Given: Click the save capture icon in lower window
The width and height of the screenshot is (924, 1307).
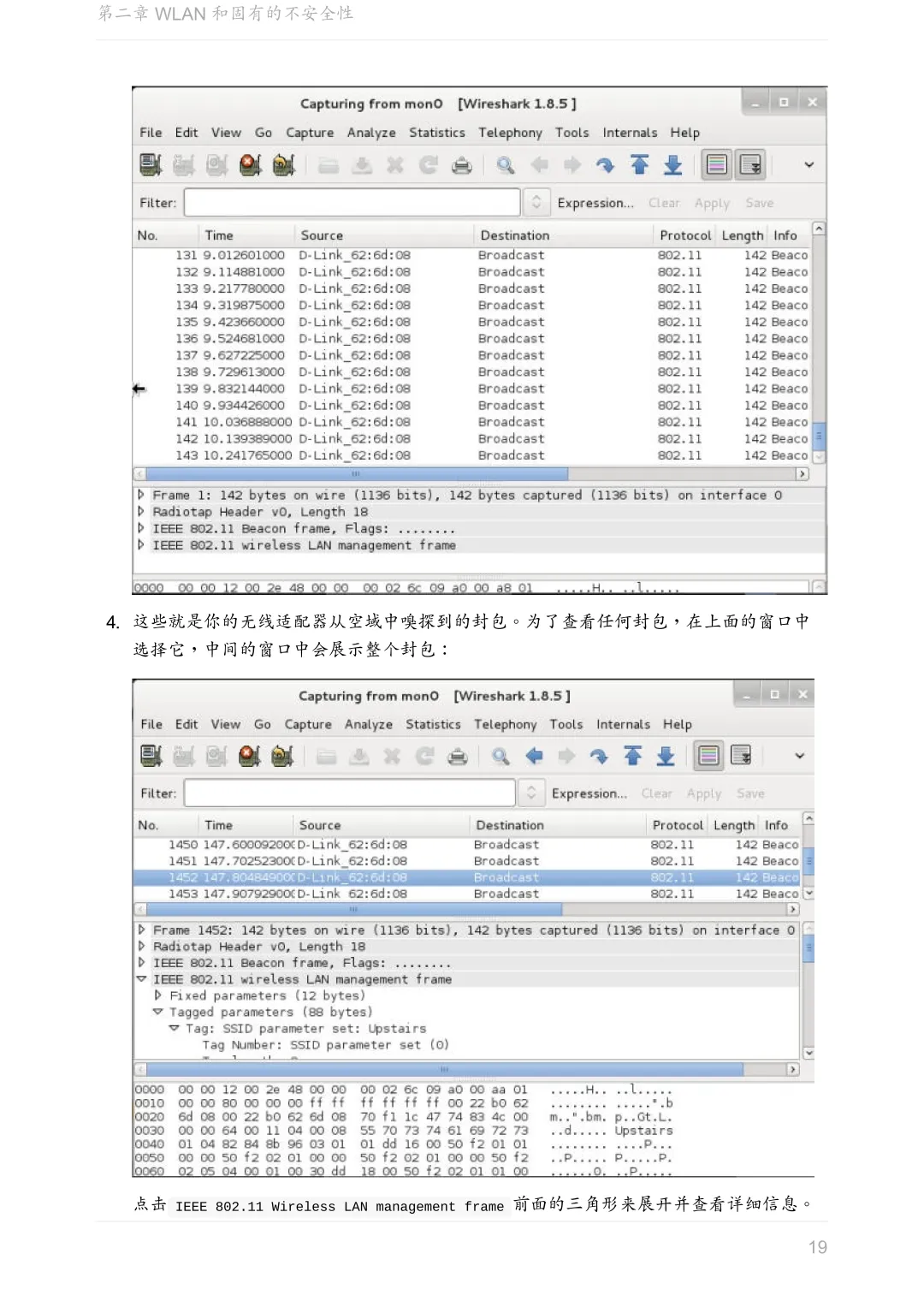Looking at the screenshot, I should (x=359, y=757).
